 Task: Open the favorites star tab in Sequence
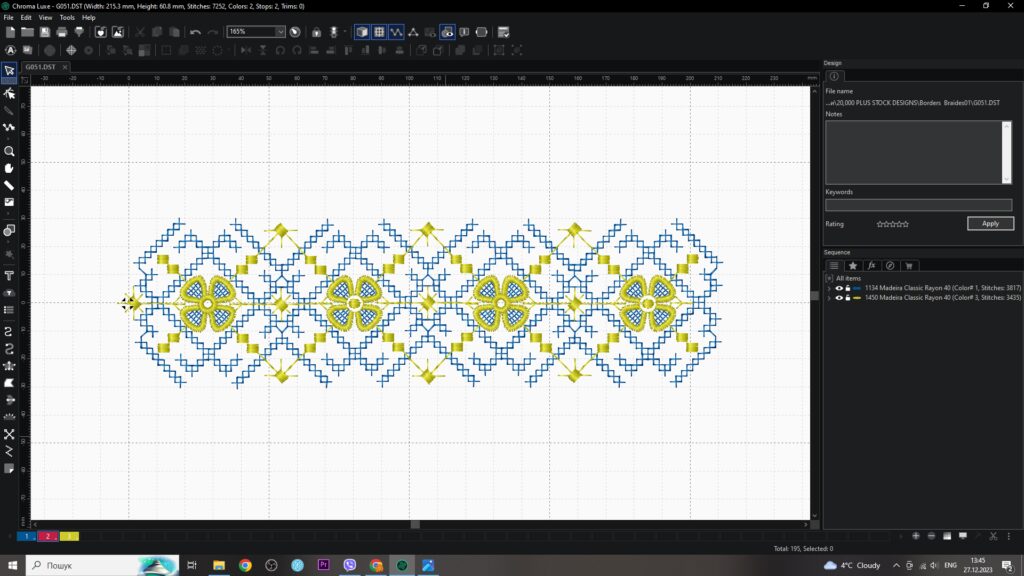852,265
